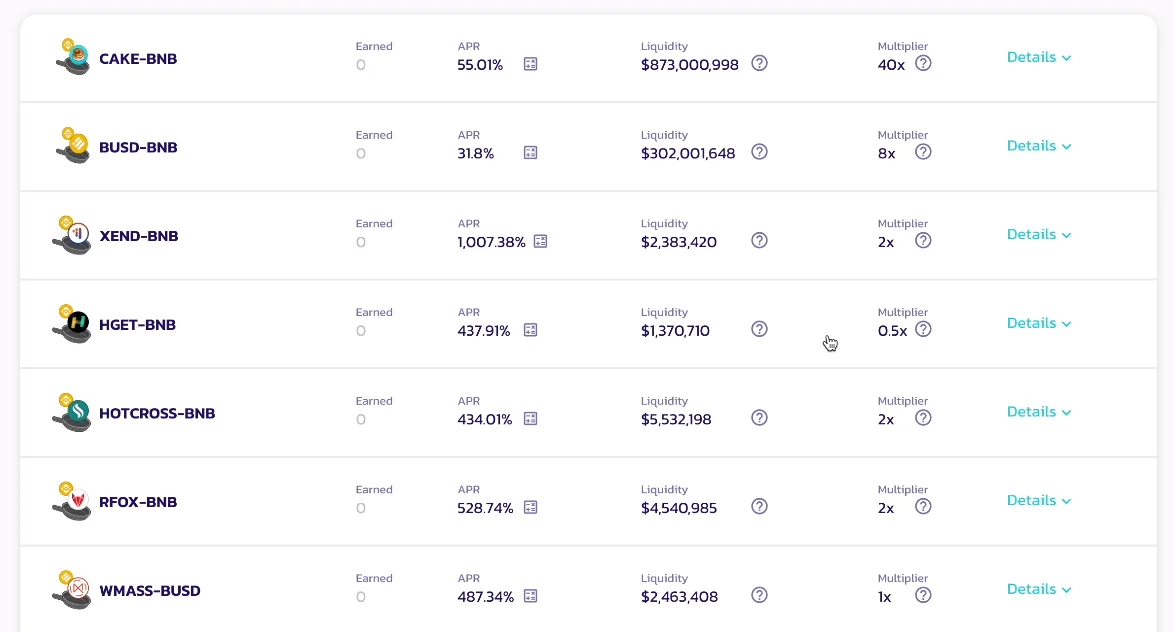Expand Details for BUSD-BNB farm
1174x632 pixels.
[x=1038, y=146]
